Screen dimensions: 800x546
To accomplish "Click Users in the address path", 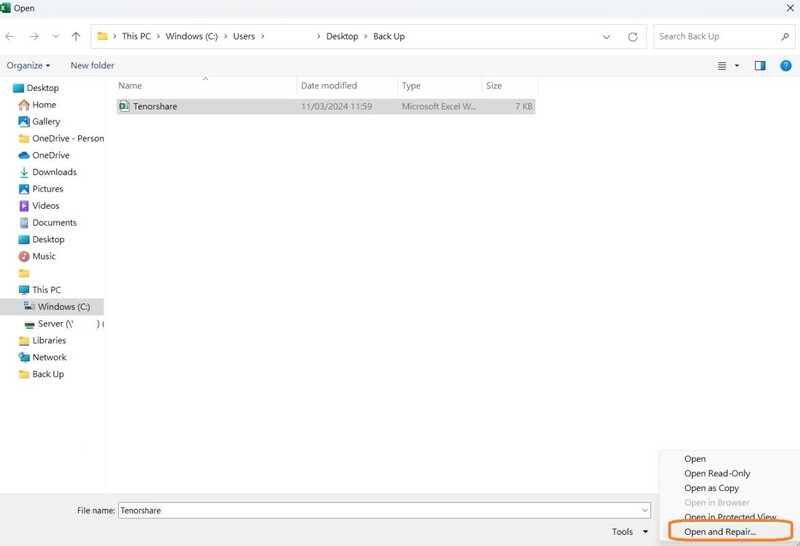I will pyautogui.click(x=244, y=36).
